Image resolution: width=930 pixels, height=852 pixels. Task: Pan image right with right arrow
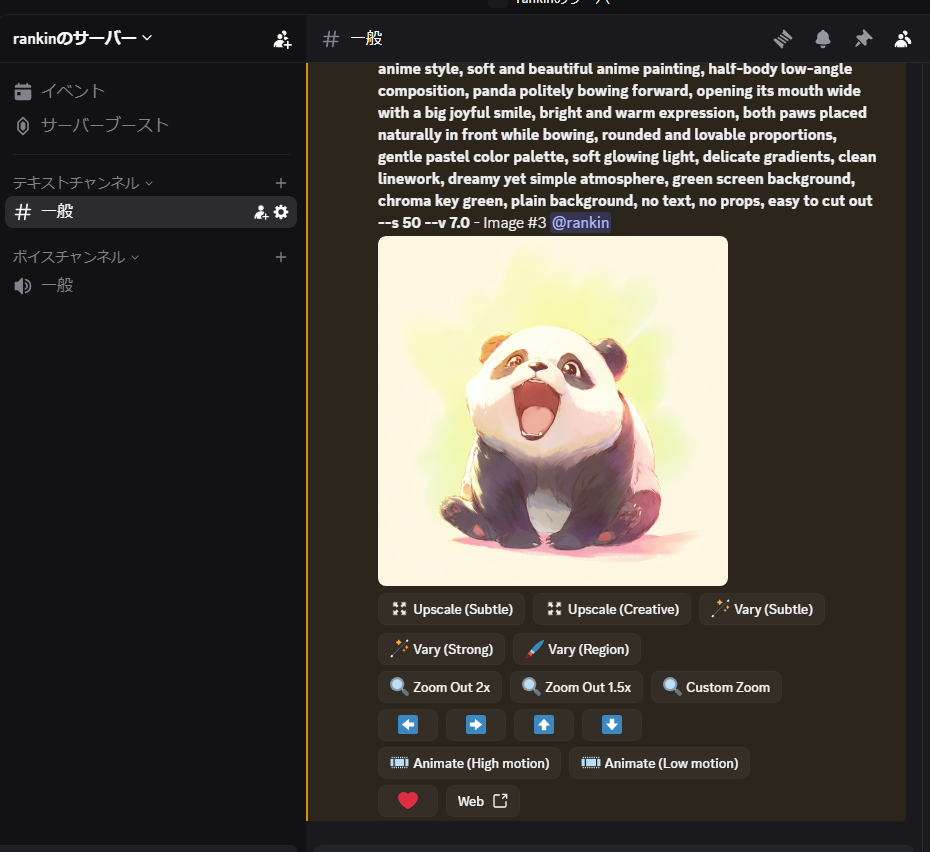click(476, 725)
